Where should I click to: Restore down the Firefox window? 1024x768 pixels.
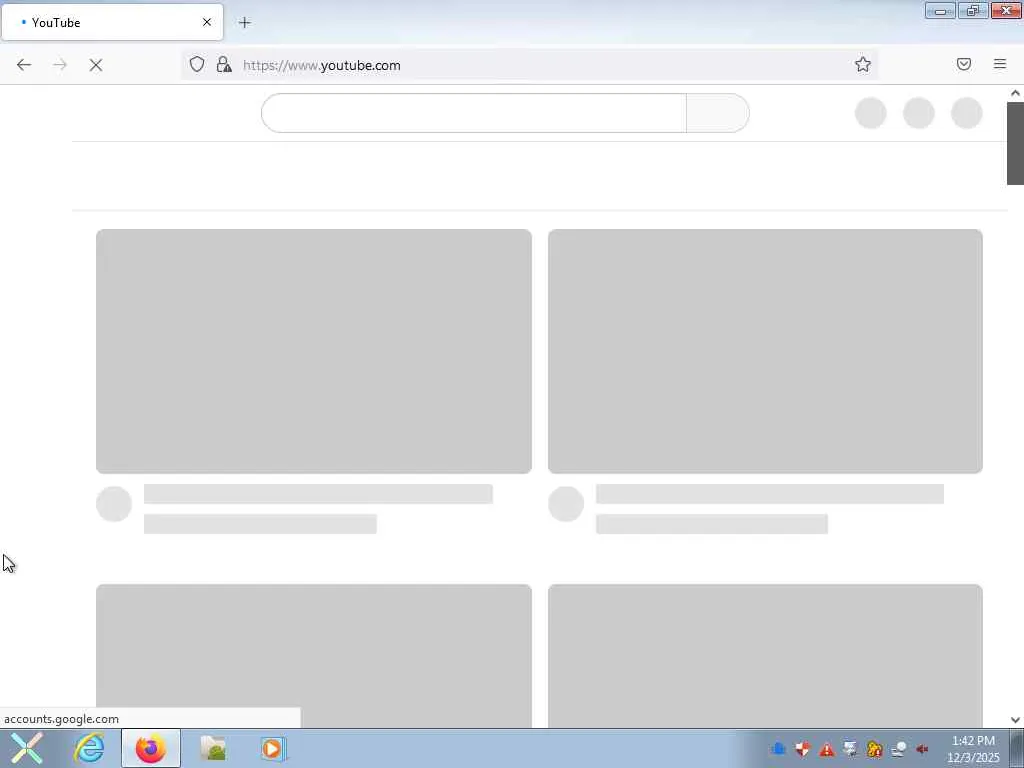[973, 10]
